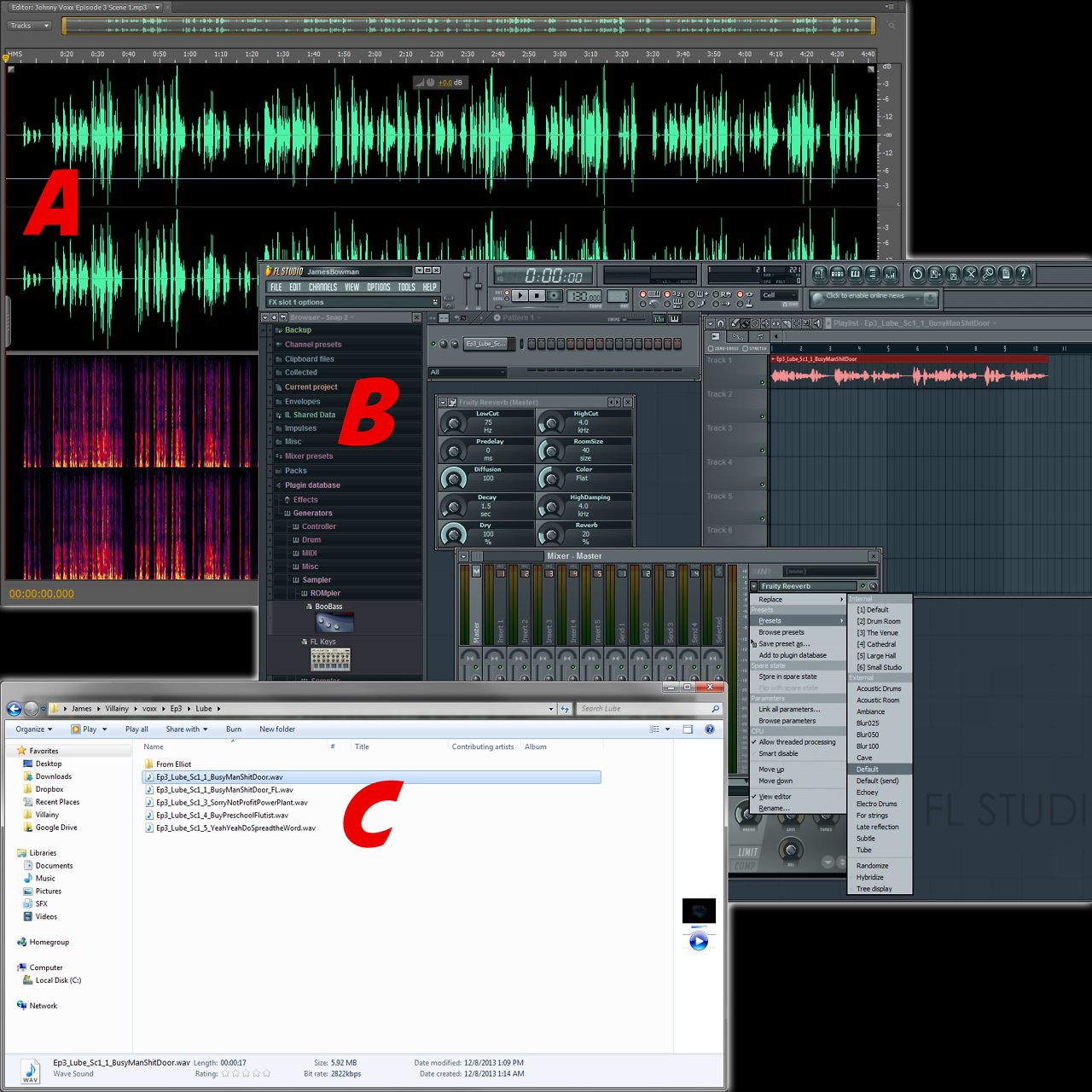The image size is (1092, 1092).
Task: Toggle Smart disable in context menu
Action: pyautogui.click(x=778, y=753)
